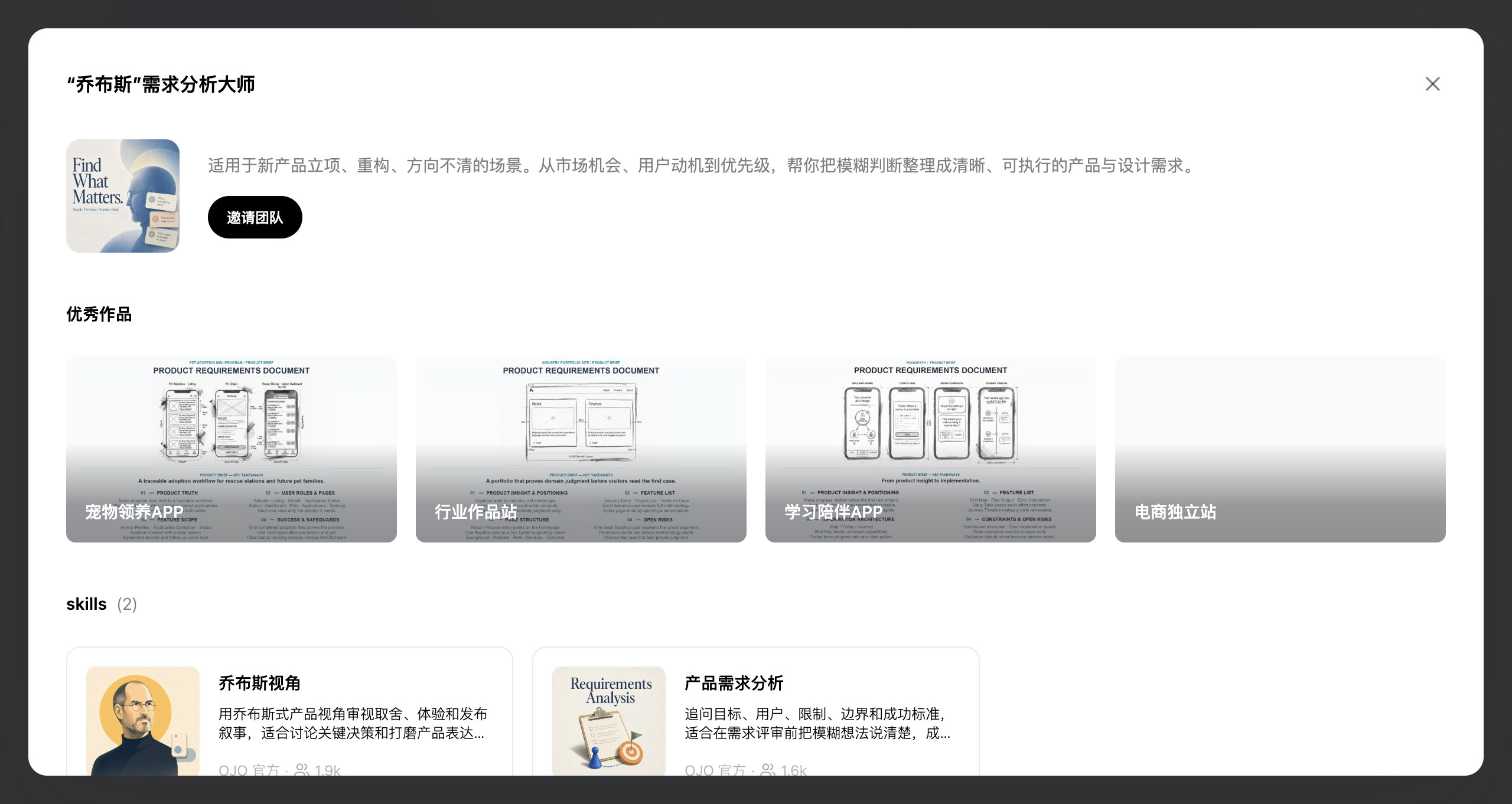Click the 乔布斯视角 skill description text

pyautogui.click(x=353, y=723)
